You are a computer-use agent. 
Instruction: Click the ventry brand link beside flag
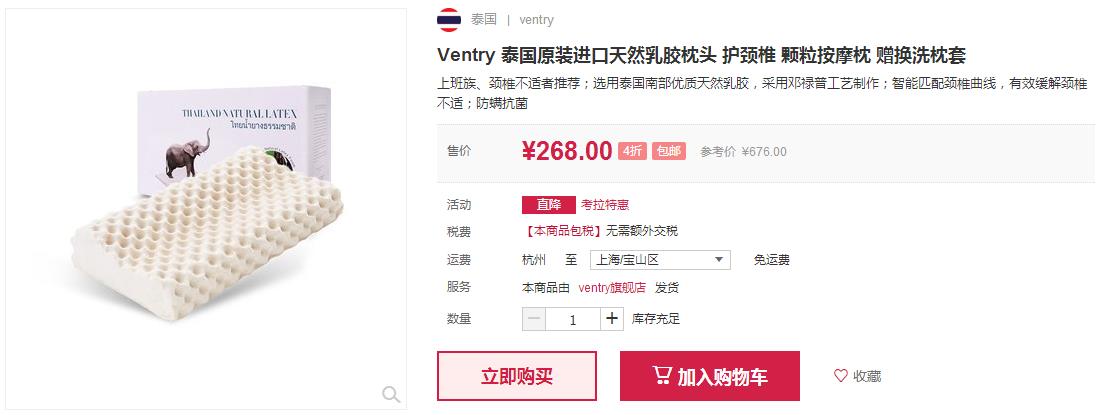[536, 20]
